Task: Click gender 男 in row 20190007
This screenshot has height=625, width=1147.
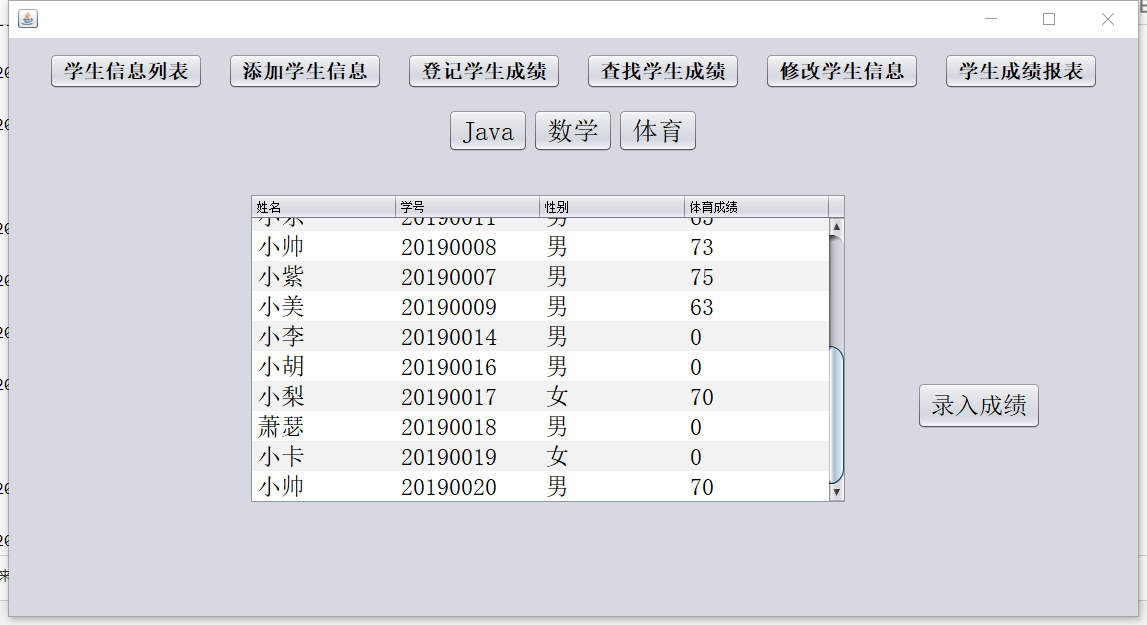Action: coord(557,277)
